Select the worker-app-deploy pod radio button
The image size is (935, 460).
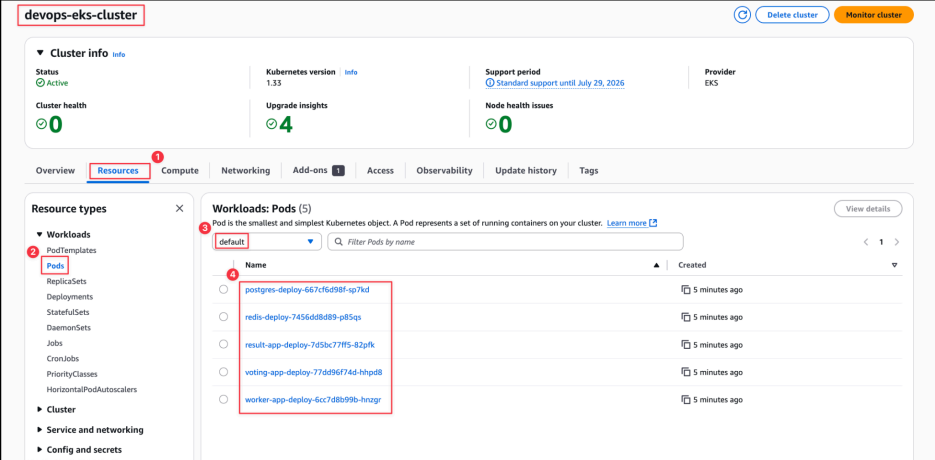(x=224, y=399)
